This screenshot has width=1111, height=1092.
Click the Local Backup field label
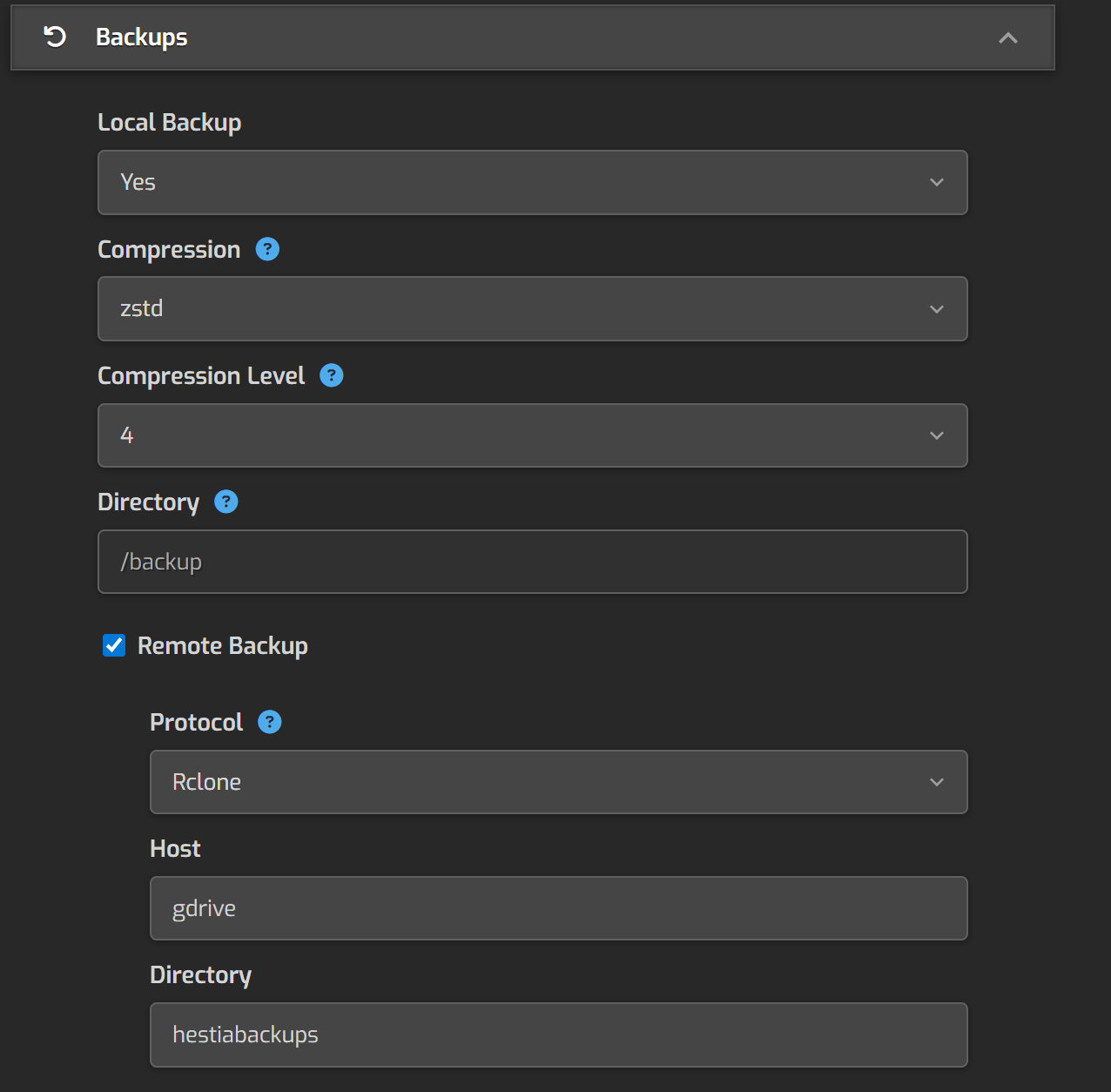click(x=169, y=123)
